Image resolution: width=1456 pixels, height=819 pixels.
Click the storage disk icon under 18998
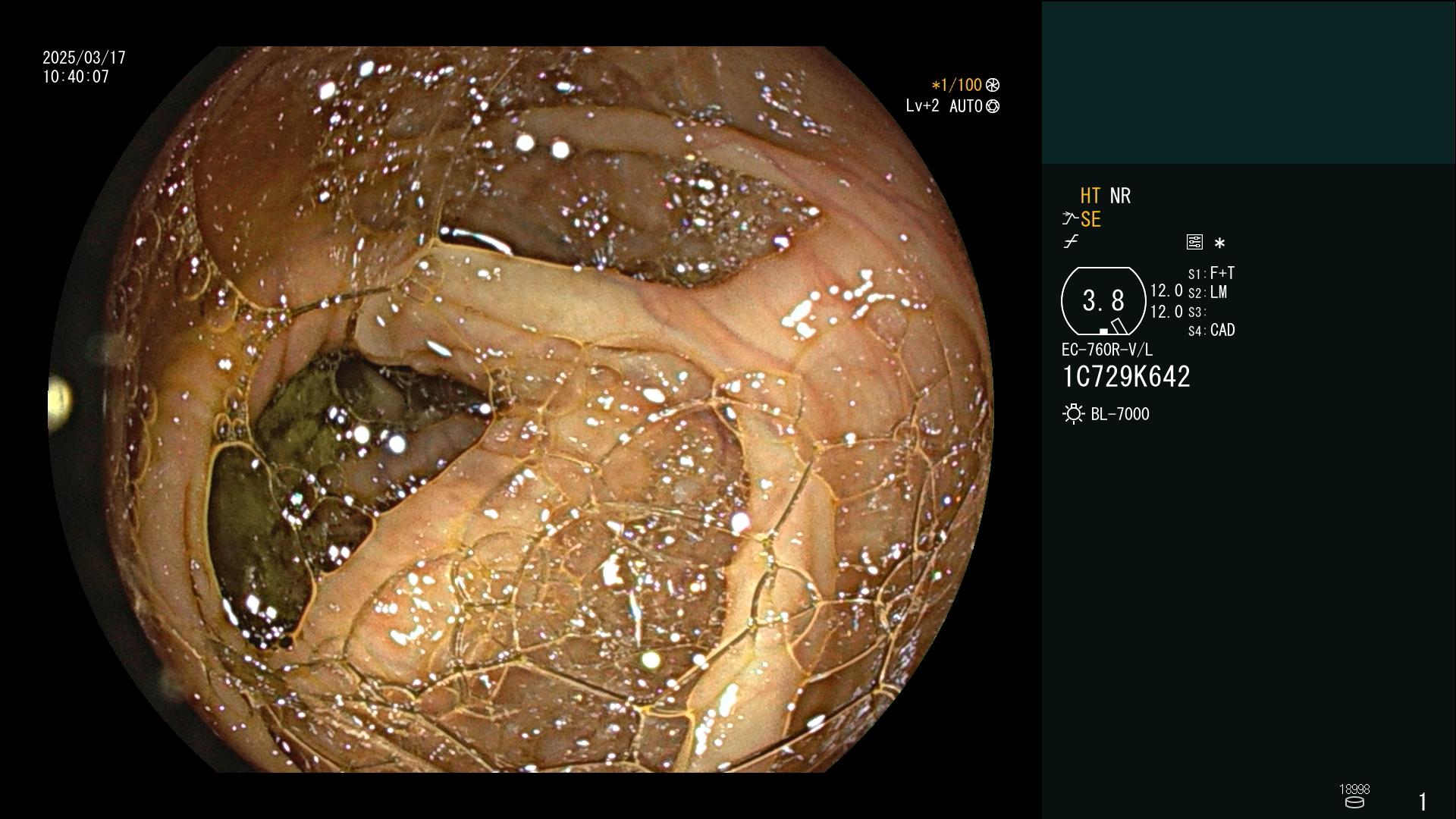pos(1354,802)
